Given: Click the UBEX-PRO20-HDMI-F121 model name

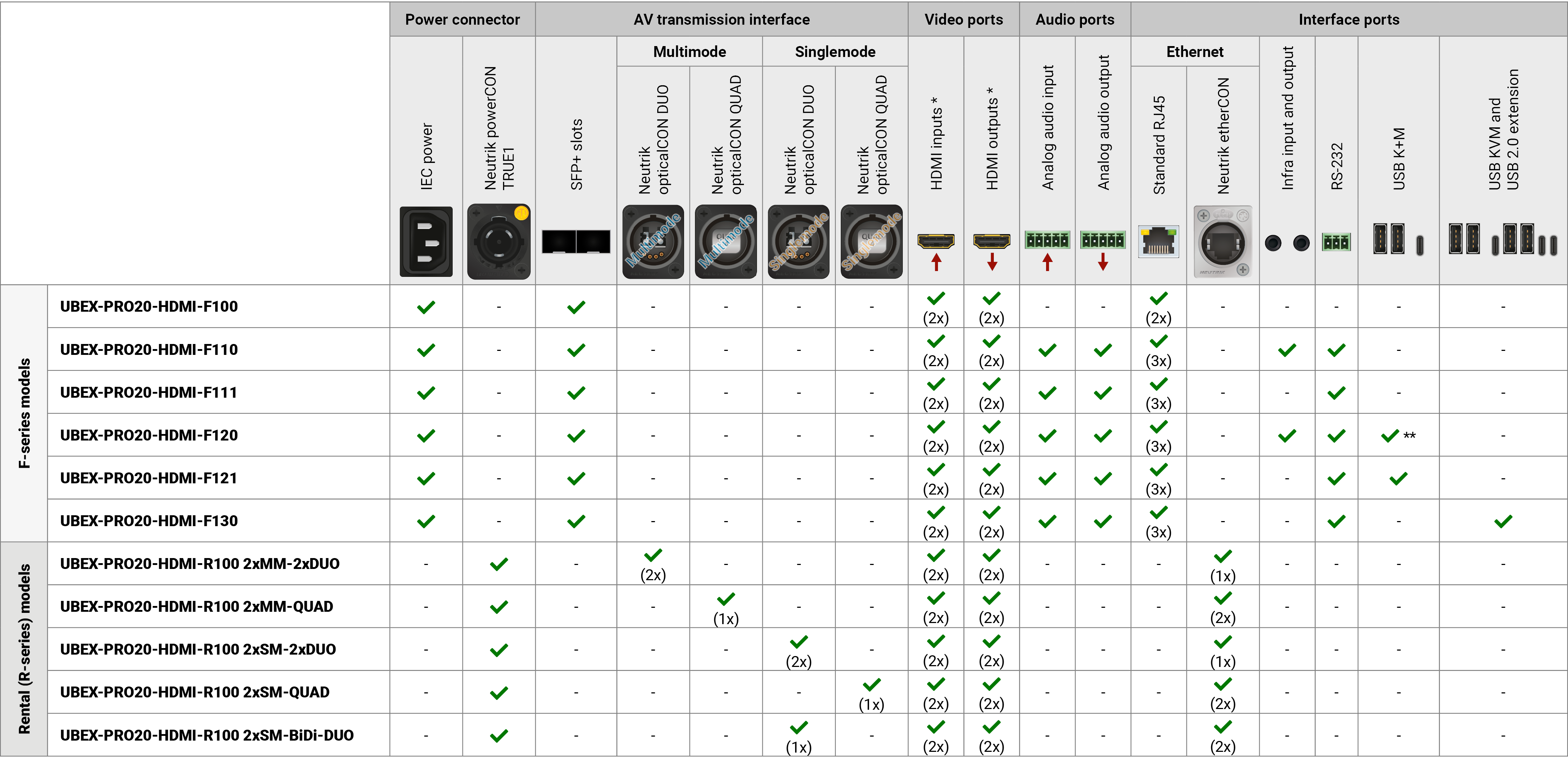Looking at the screenshot, I should pyautogui.click(x=148, y=478).
